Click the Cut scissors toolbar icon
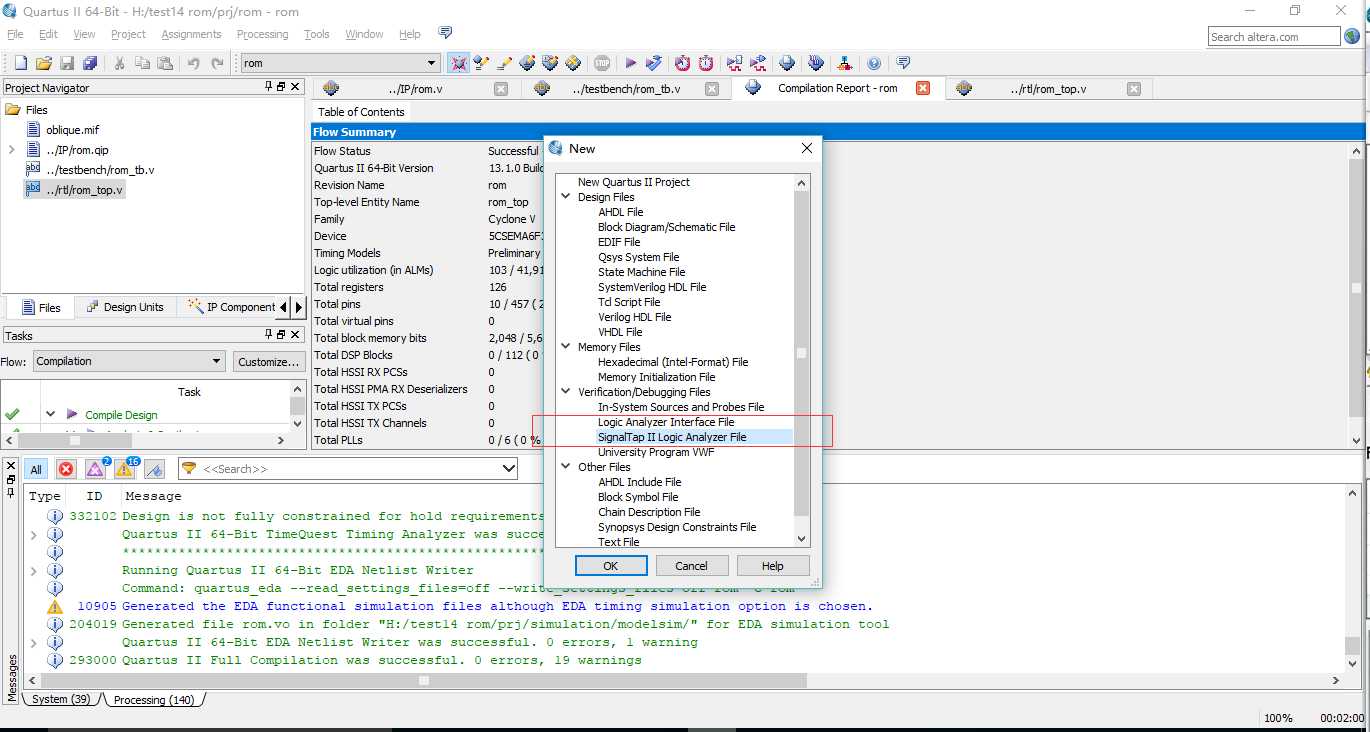This screenshot has width=1370, height=732. pos(119,63)
